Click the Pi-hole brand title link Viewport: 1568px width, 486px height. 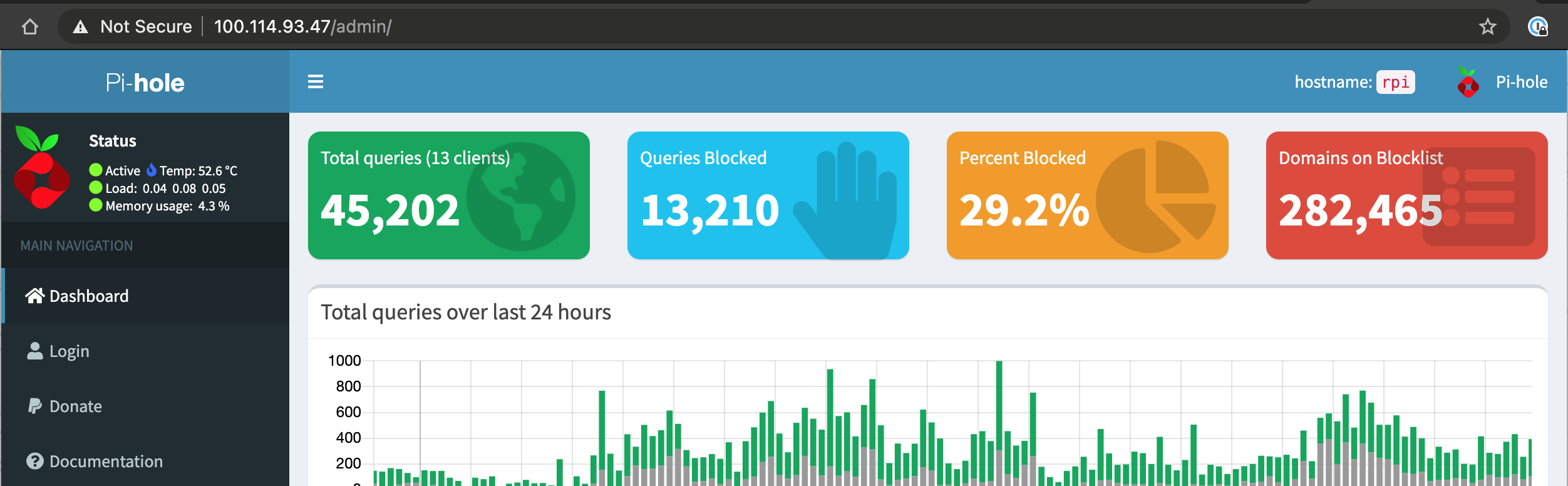pos(145,83)
